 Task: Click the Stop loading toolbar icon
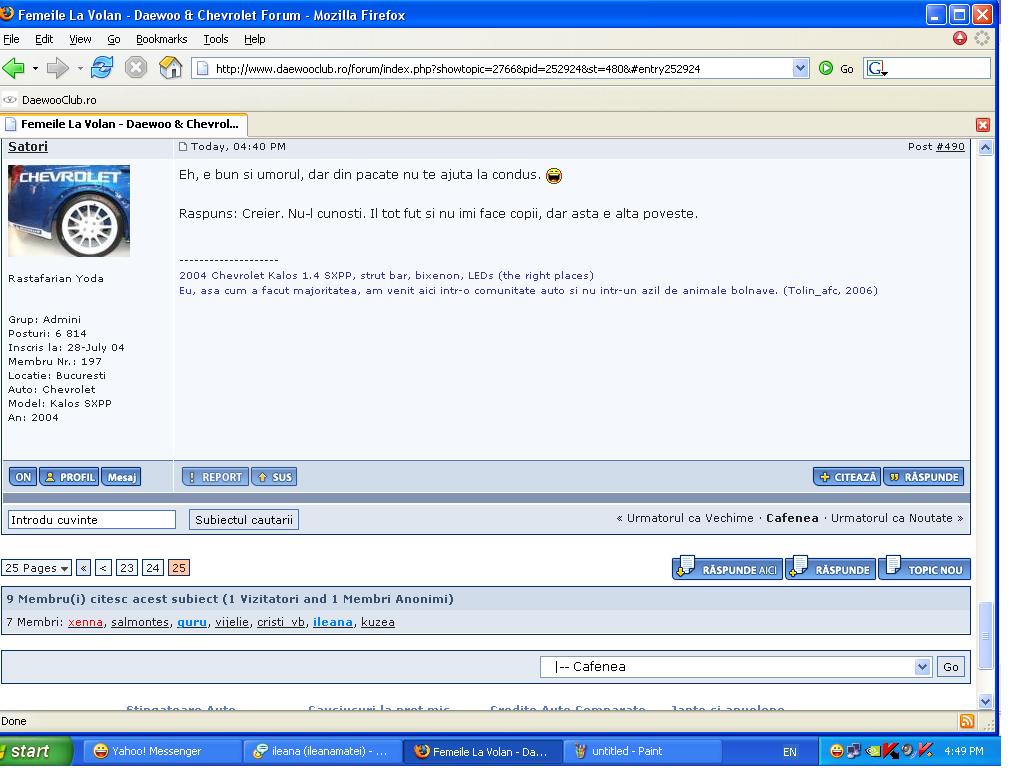click(x=136, y=68)
